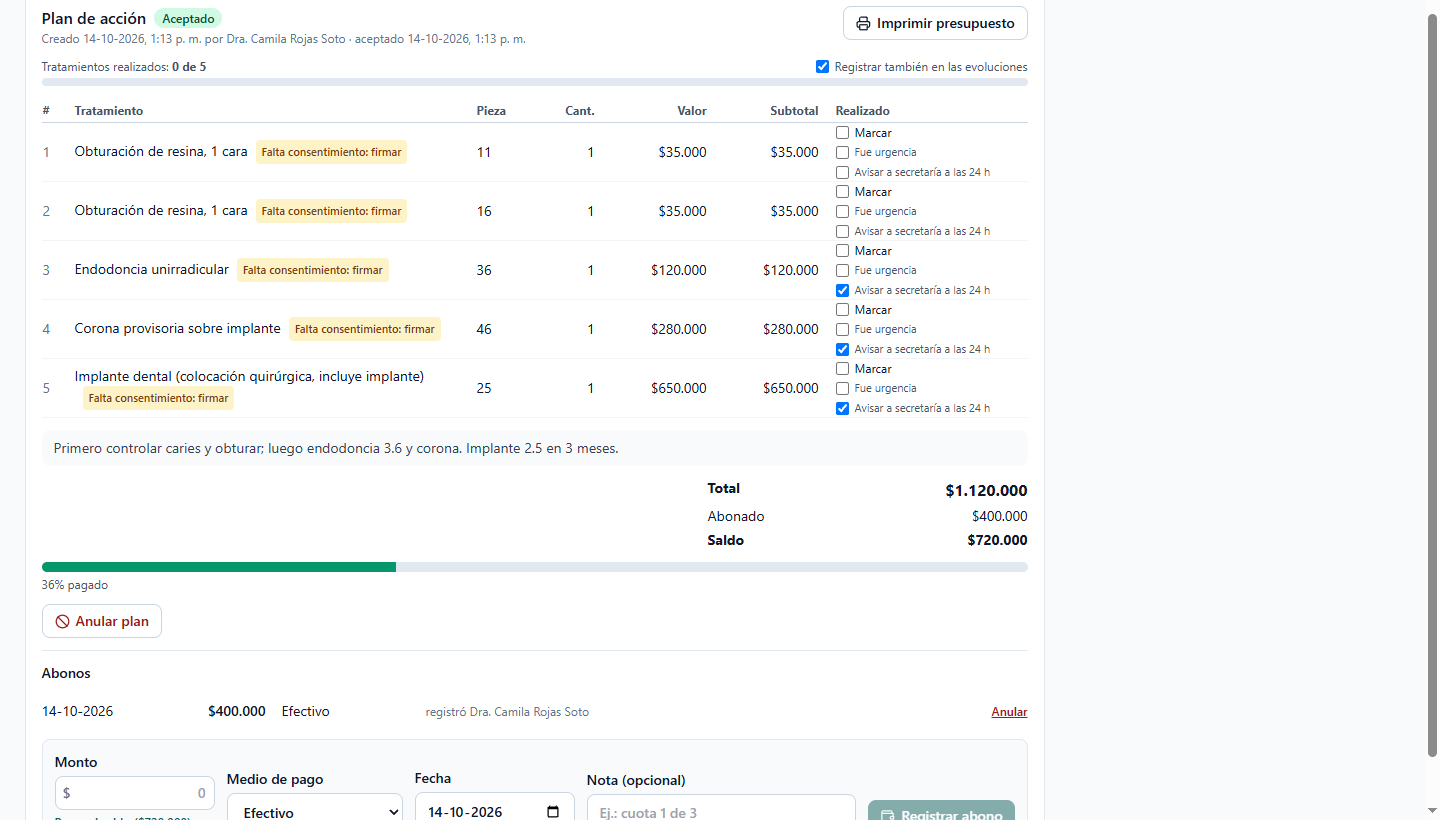
Task: Uncheck Avisar a secretaría for Endodoncia unirradicular
Action: (842, 290)
